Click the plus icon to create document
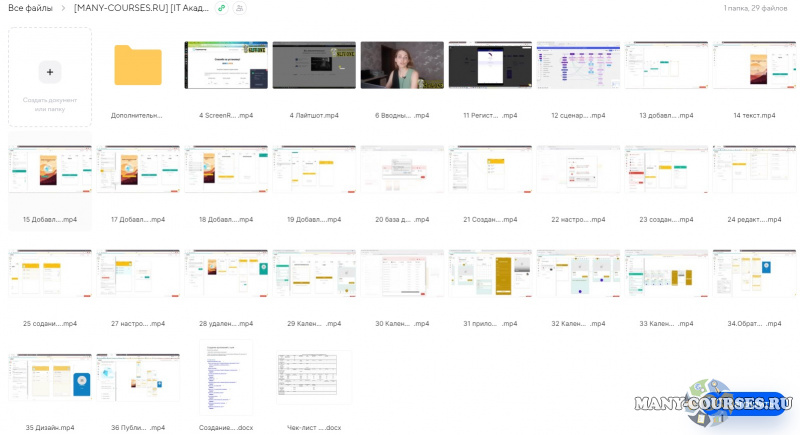This screenshot has width=800, height=435. pyautogui.click(x=50, y=71)
